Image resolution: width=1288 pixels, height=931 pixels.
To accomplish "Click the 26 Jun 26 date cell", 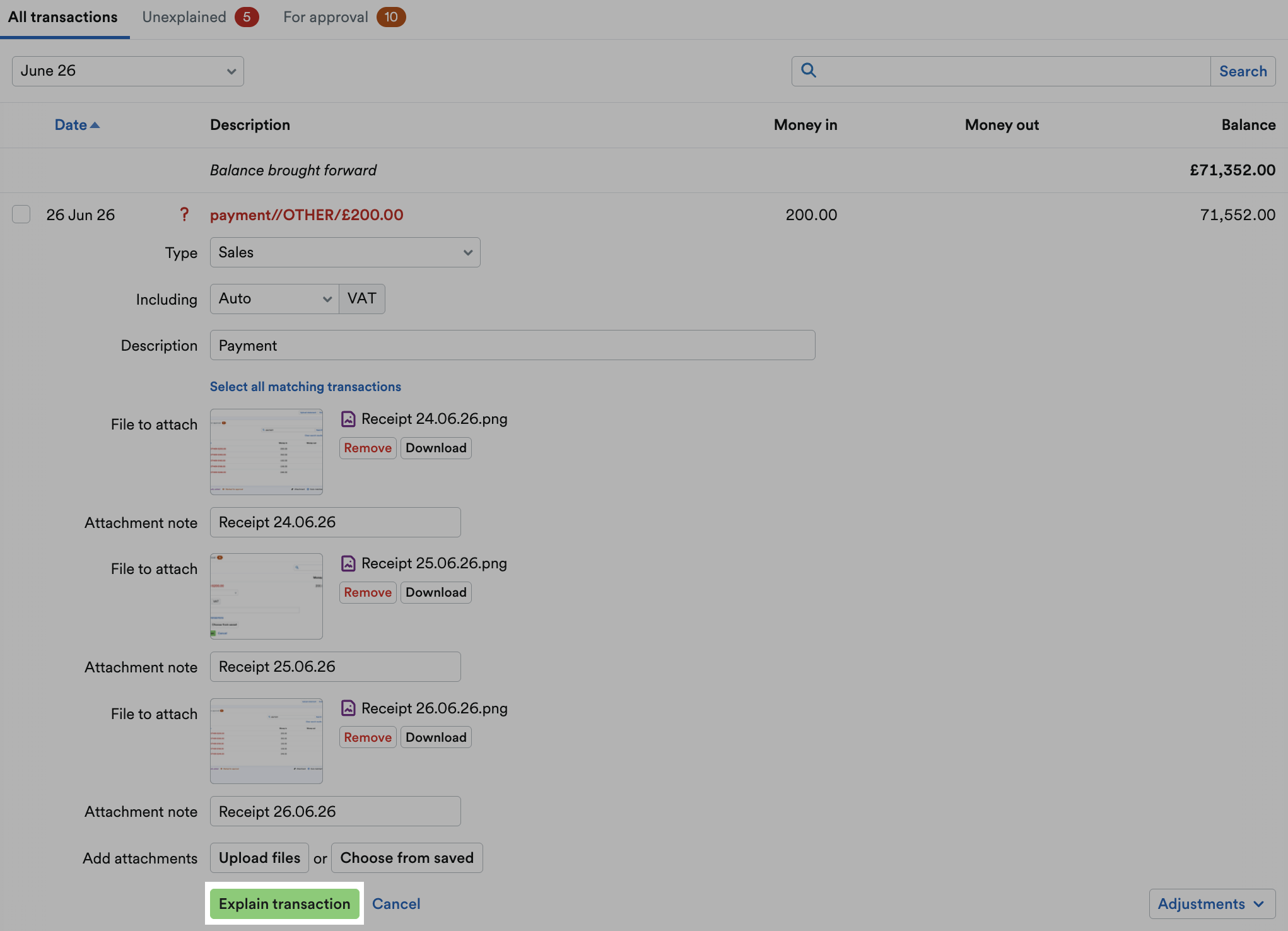I will (81, 215).
